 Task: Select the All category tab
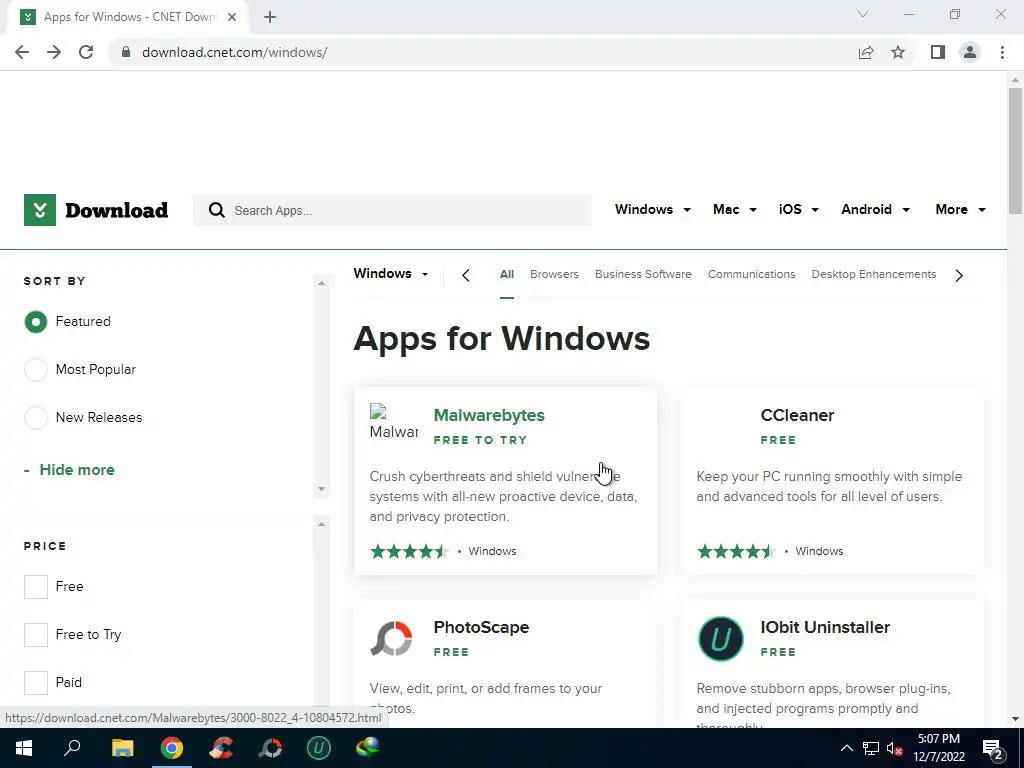pos(507,274)
